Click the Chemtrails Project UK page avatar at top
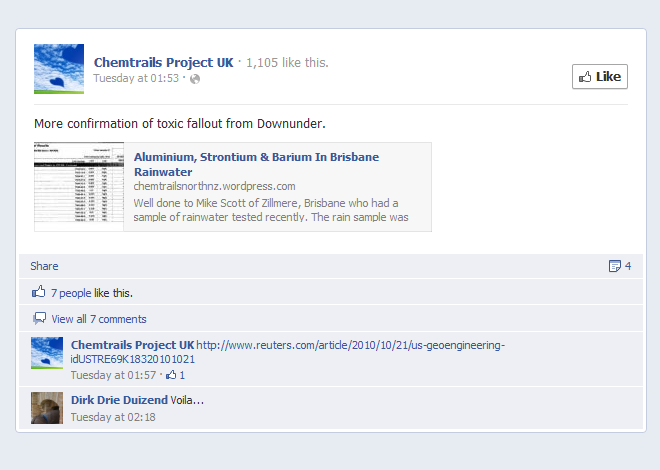This screenshot has height=470, width=660. click(x=59, y=69)
